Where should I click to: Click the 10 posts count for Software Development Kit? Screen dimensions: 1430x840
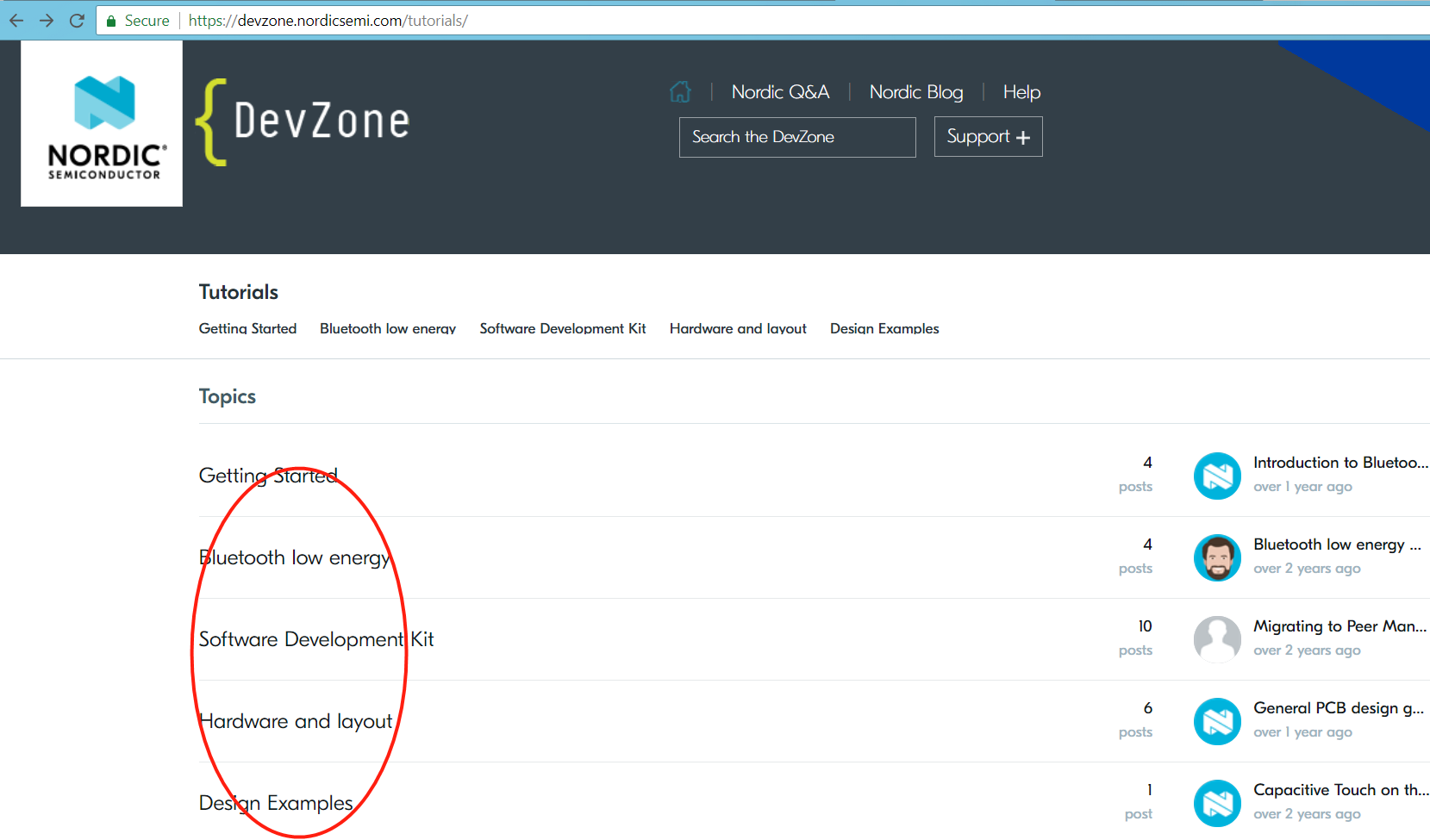click(1135, 638)
